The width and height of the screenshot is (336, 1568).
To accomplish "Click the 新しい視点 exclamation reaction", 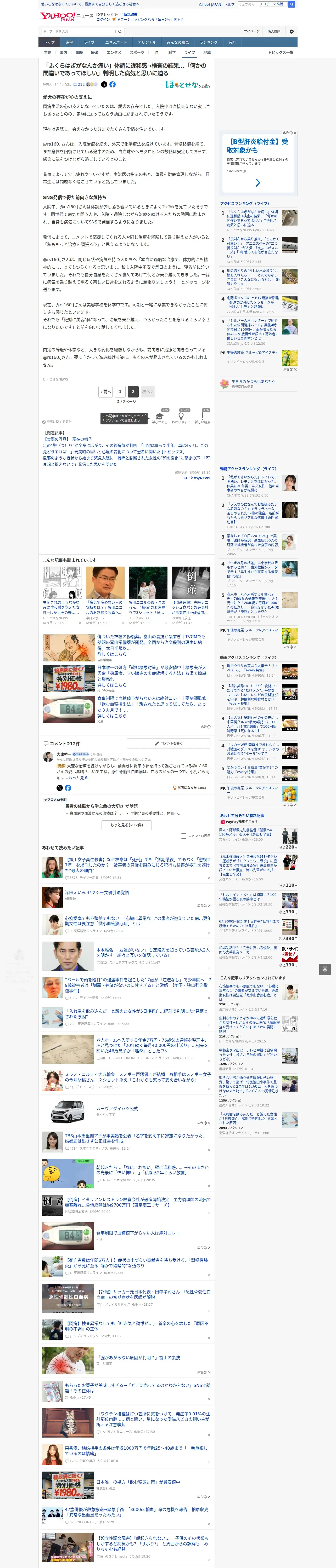I will pyautogui.click(x=203, y=416).
